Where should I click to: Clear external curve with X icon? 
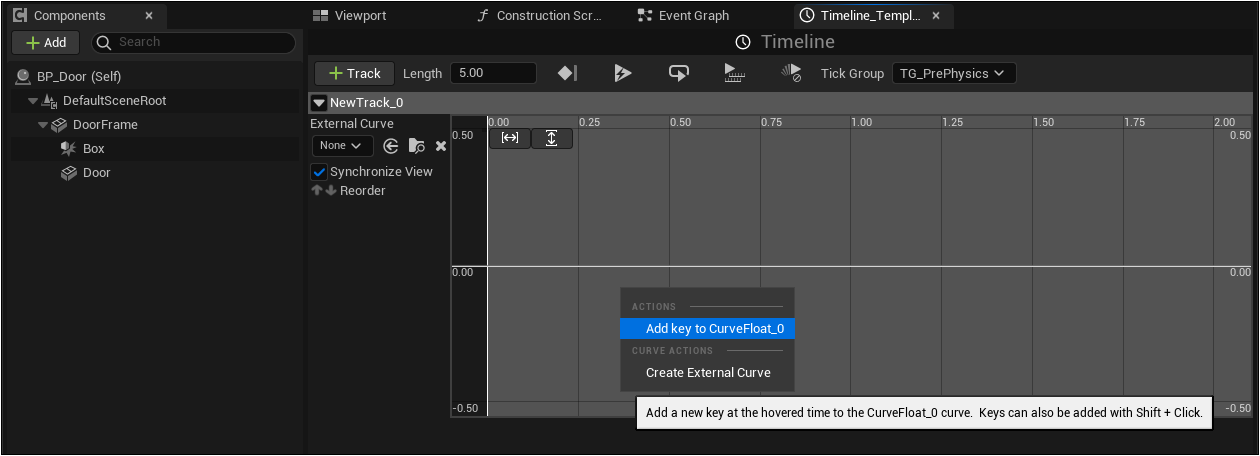(x=441, y=146)
